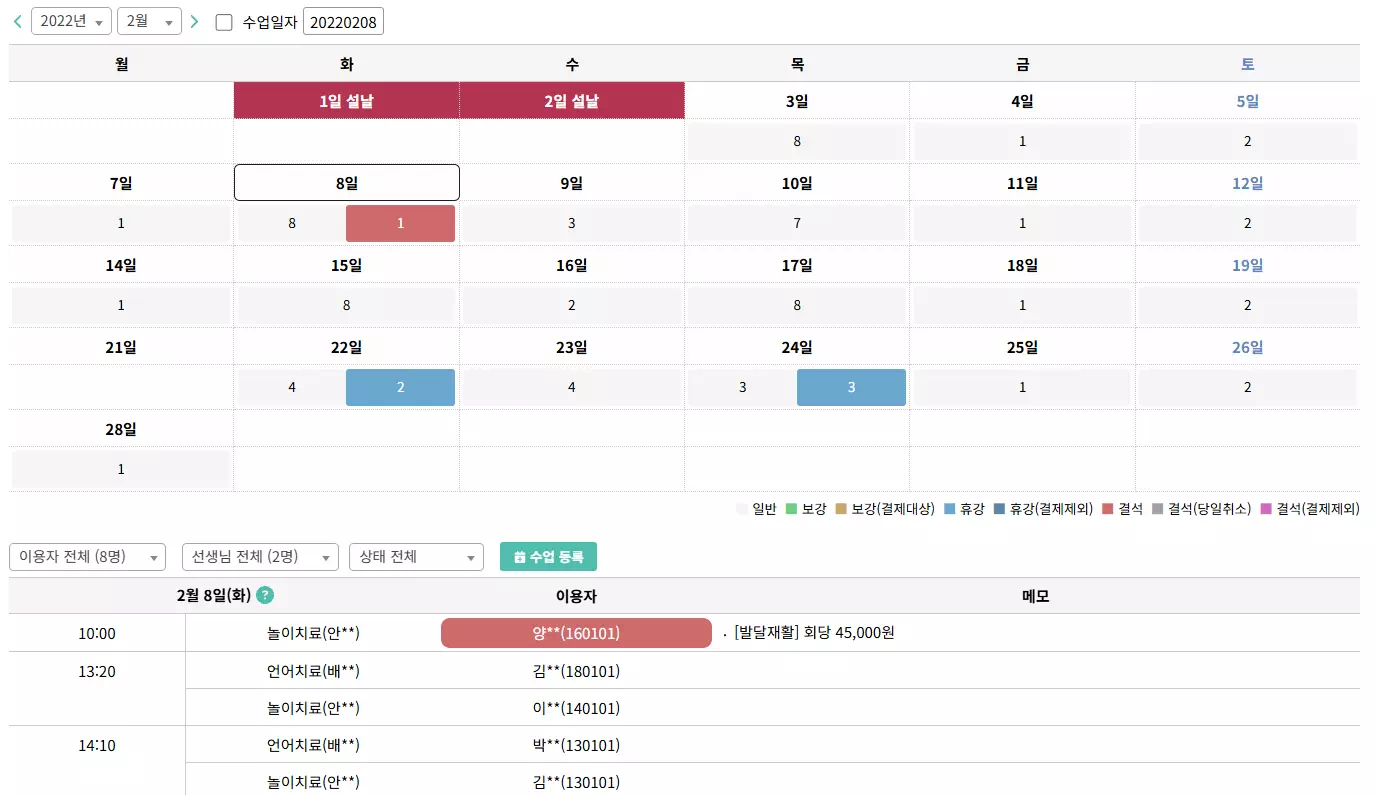Open the 이용자 전체 (8명) dropdown

tap(87, 557)
